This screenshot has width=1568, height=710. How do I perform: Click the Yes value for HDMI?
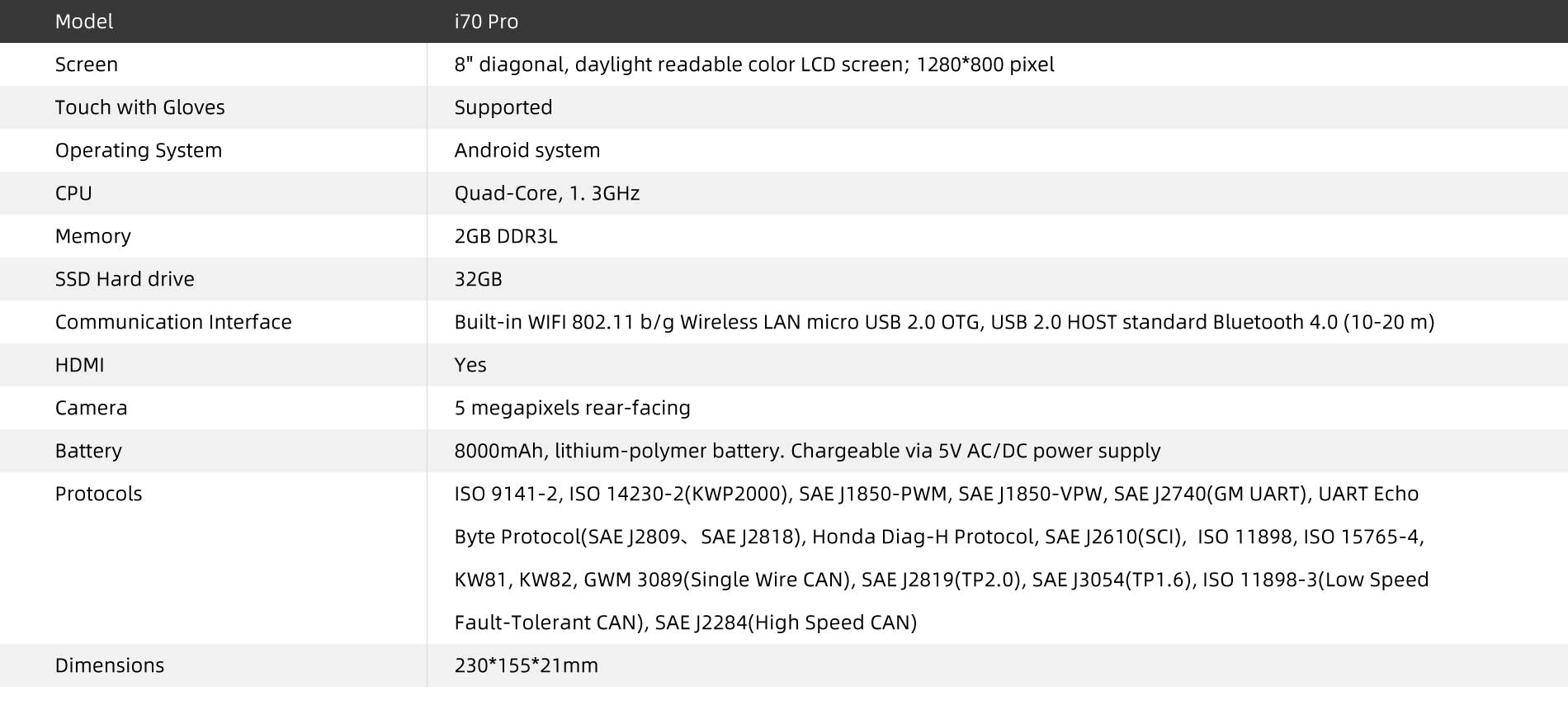[x=470, y=365]
